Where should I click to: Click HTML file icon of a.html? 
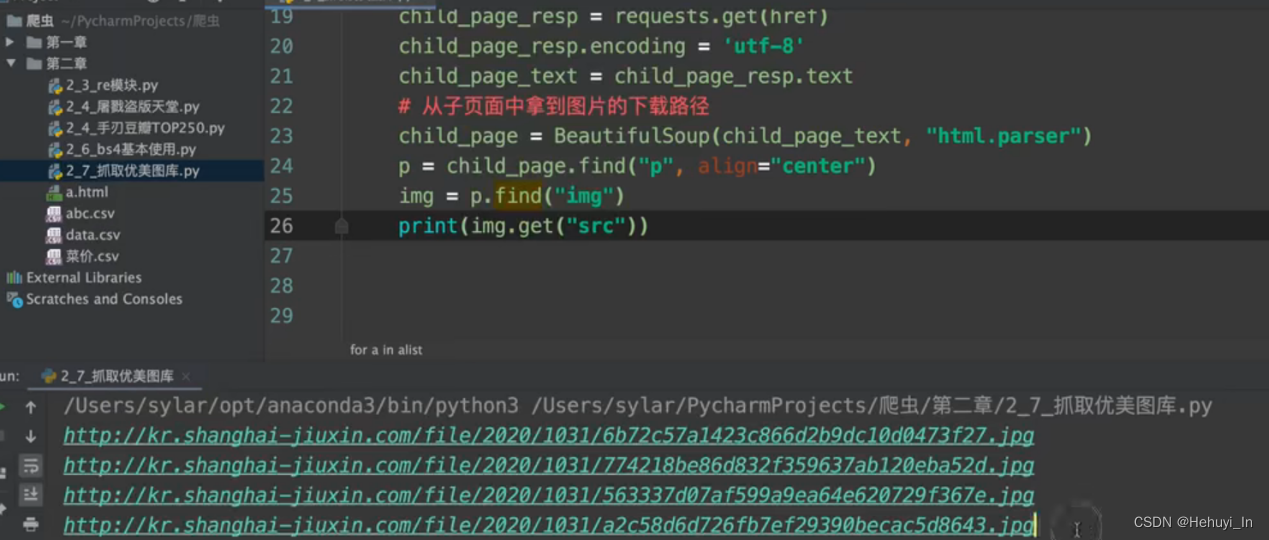point(55,192)
